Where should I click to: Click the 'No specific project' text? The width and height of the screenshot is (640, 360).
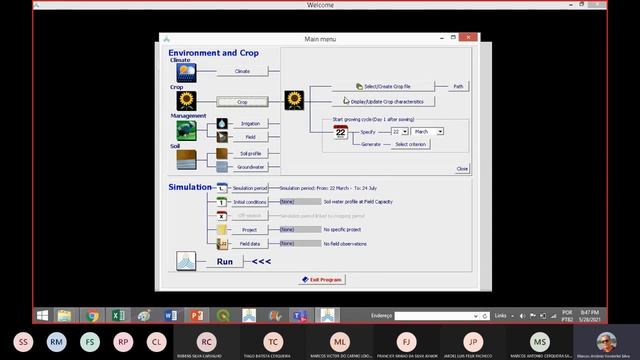(342, 229)
